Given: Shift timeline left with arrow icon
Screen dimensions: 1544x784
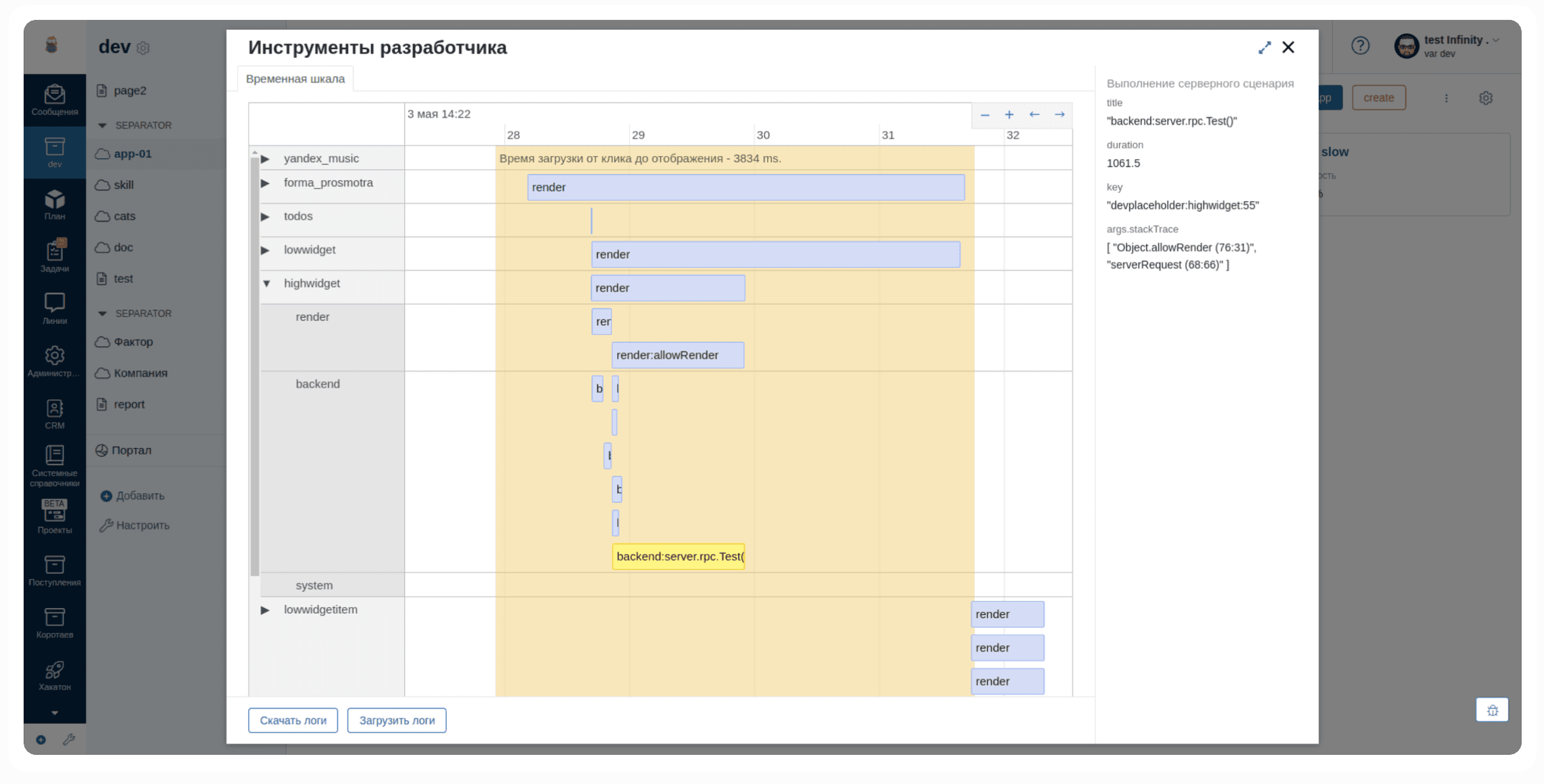Looking at the screenshot, I should click(x=1034, y=115).
